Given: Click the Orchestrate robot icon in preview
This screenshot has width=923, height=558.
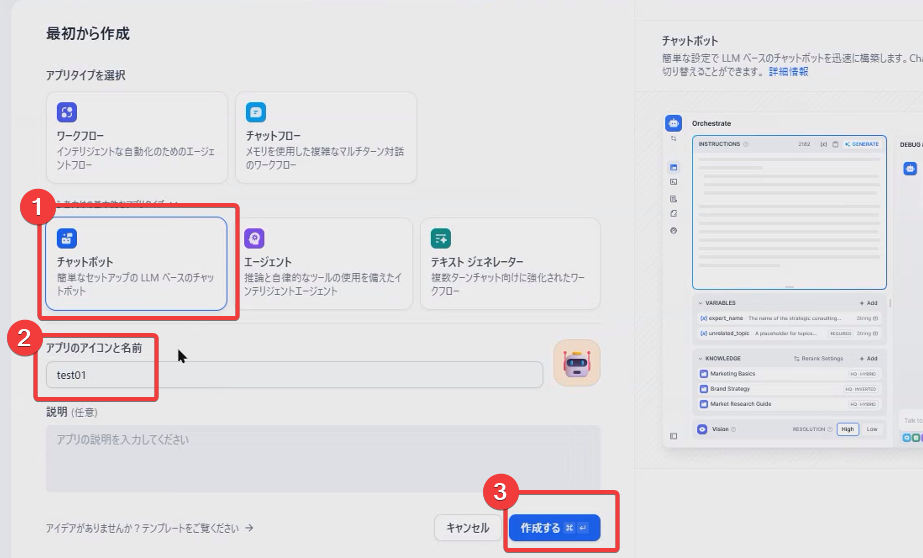Looking at the screenshot, I should (x=673, y=123).
